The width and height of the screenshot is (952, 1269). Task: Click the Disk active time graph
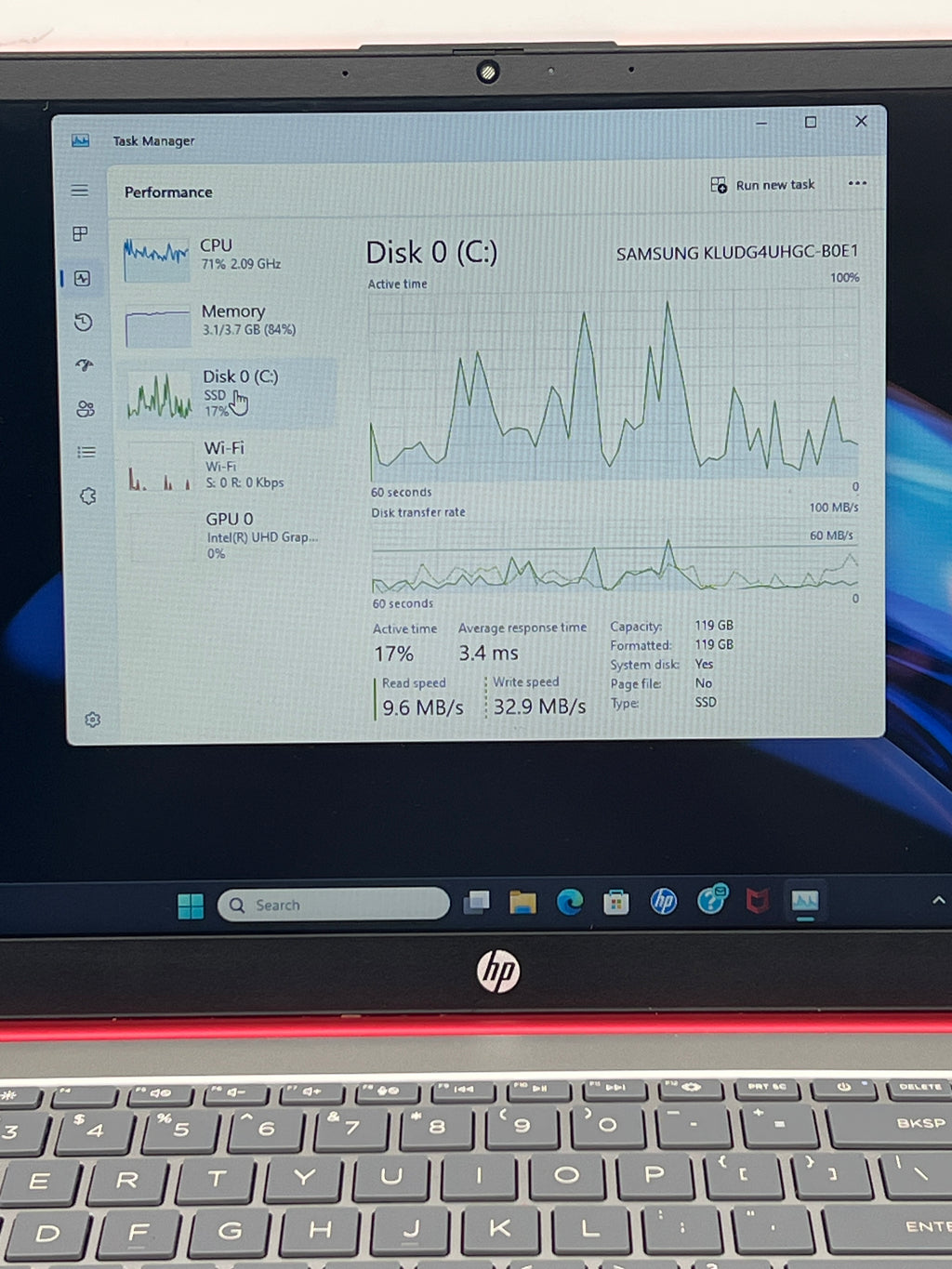tap(614, 385)
